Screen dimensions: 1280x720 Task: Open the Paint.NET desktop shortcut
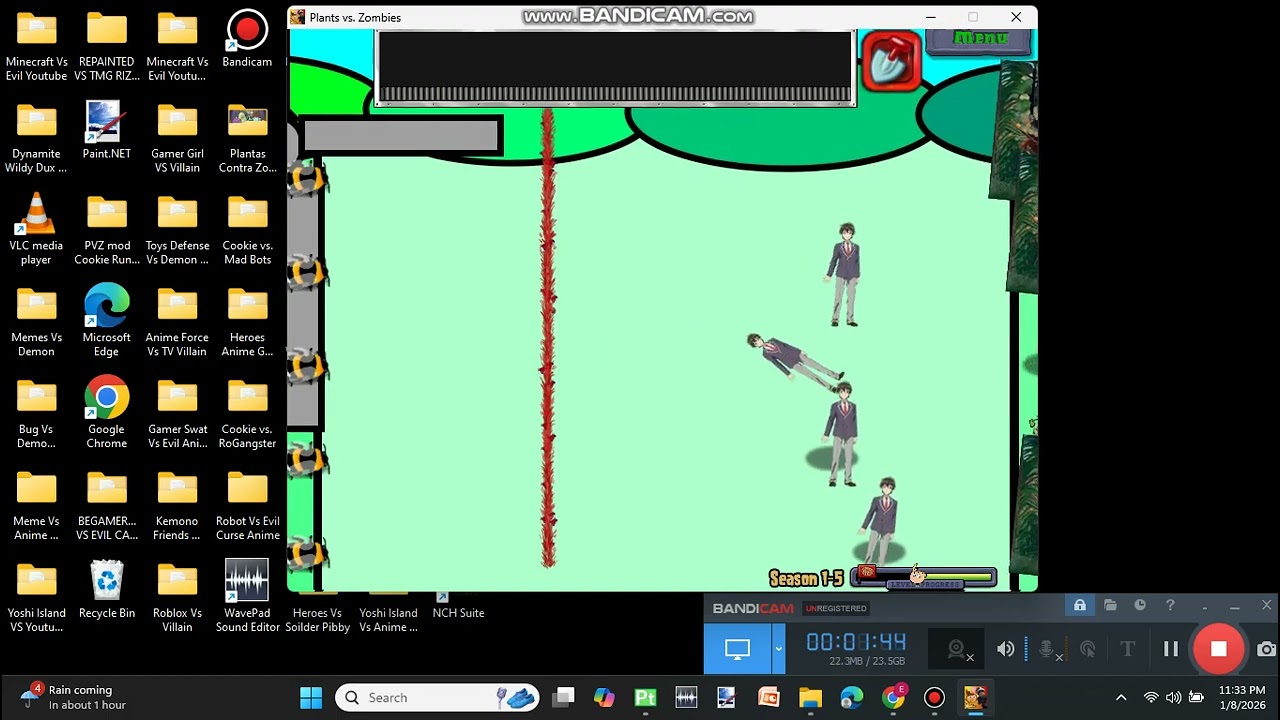click(107, 132)
